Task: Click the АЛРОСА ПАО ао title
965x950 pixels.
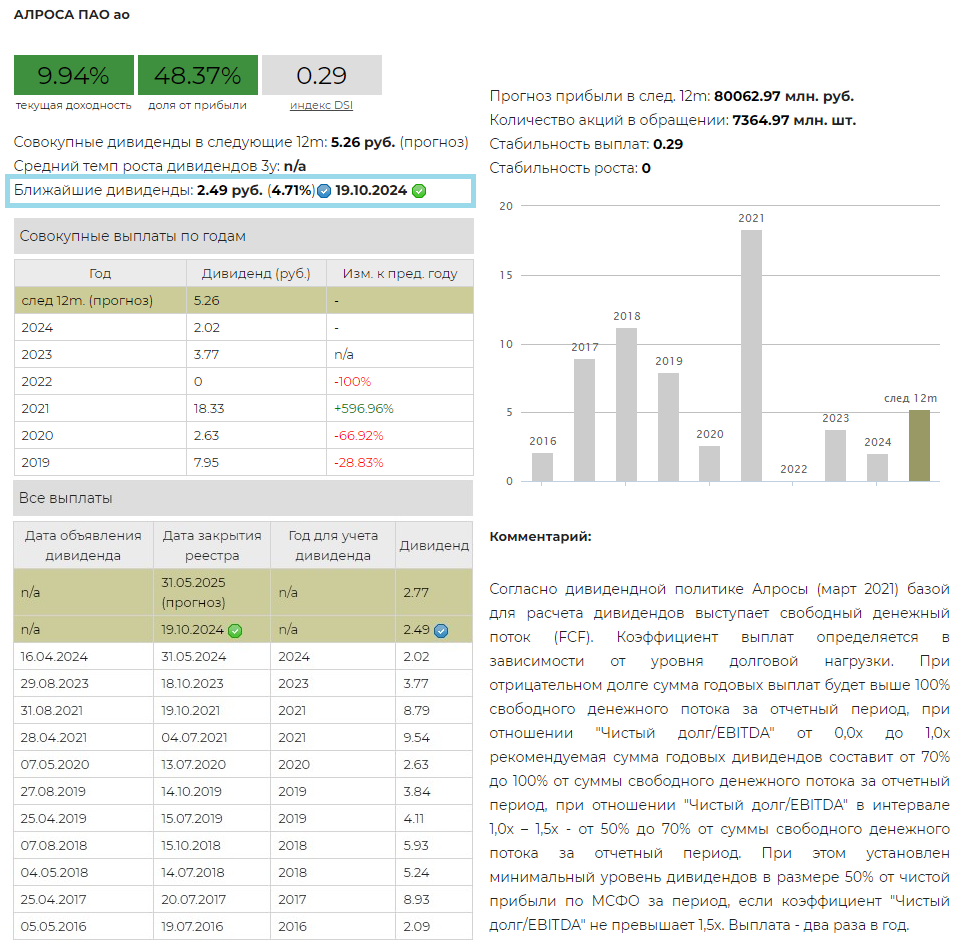Action: click(x=72, y=15)
